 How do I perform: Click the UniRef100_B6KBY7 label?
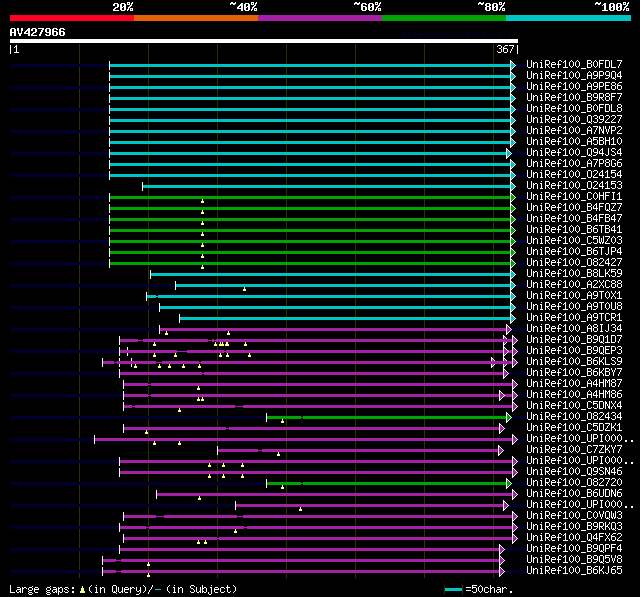pos(574,373)
